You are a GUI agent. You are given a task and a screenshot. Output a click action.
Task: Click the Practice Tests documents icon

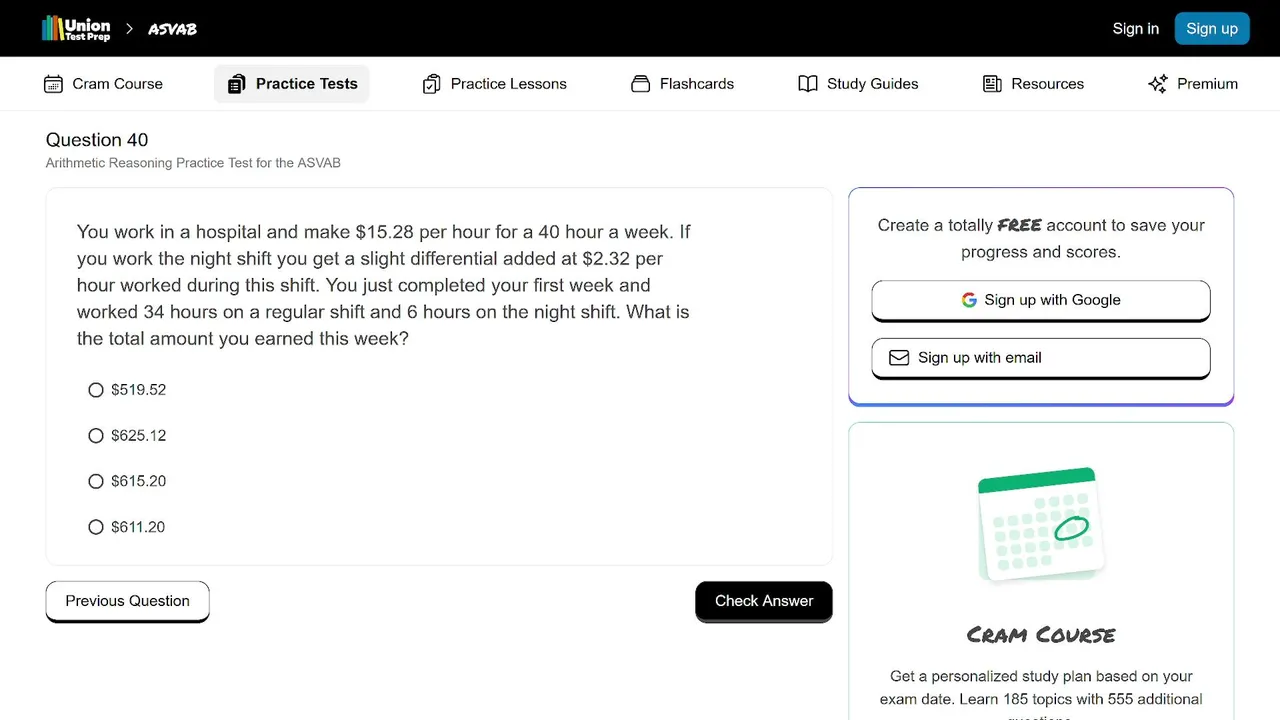(236, 84)
